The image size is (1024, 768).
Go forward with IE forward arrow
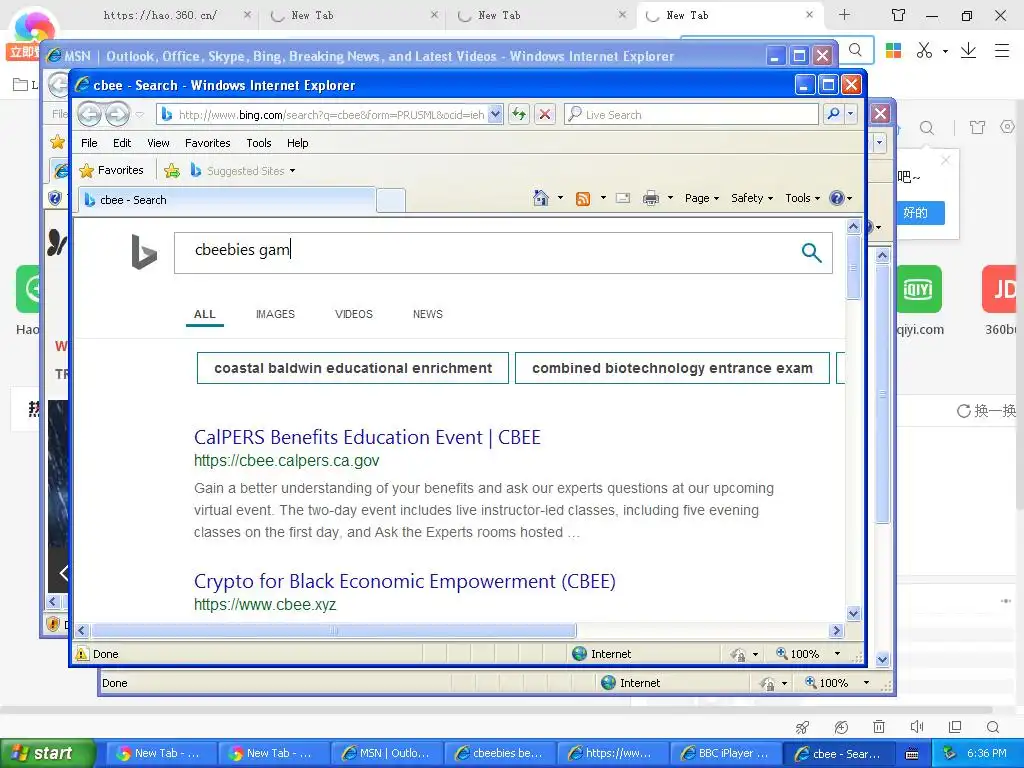(x=118, y=114)
